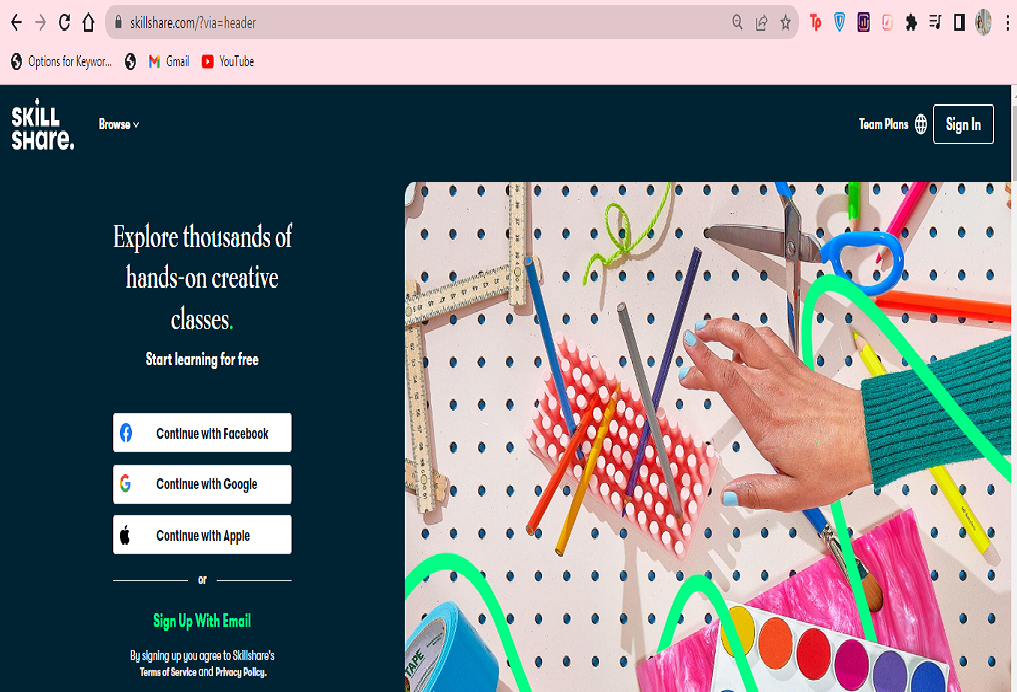Screen dimensions: 1017x692
Task: Open the zoom magnifier icon in the address bar
Action: pyautogui.click(x=737, y=23)
